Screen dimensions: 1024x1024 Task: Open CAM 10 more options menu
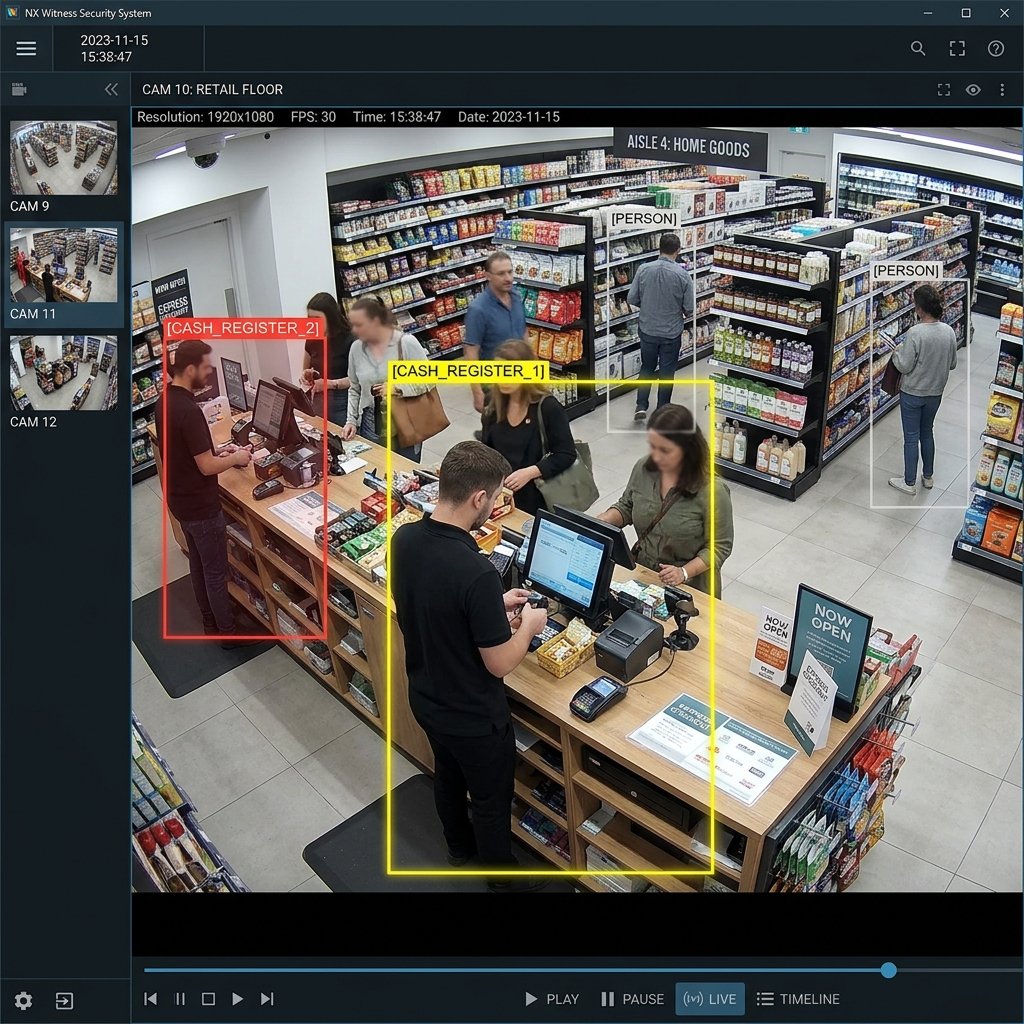point(1002,89)
